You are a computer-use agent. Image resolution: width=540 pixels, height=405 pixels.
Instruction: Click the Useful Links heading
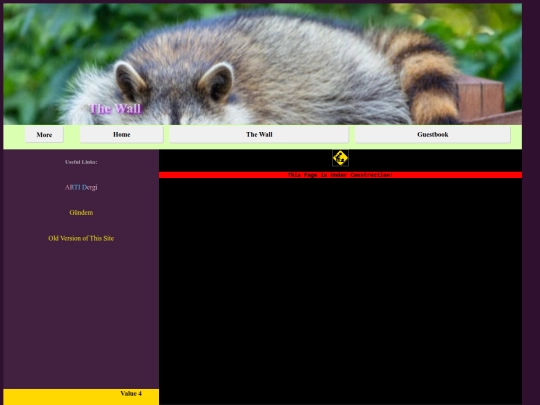point(81,162)
